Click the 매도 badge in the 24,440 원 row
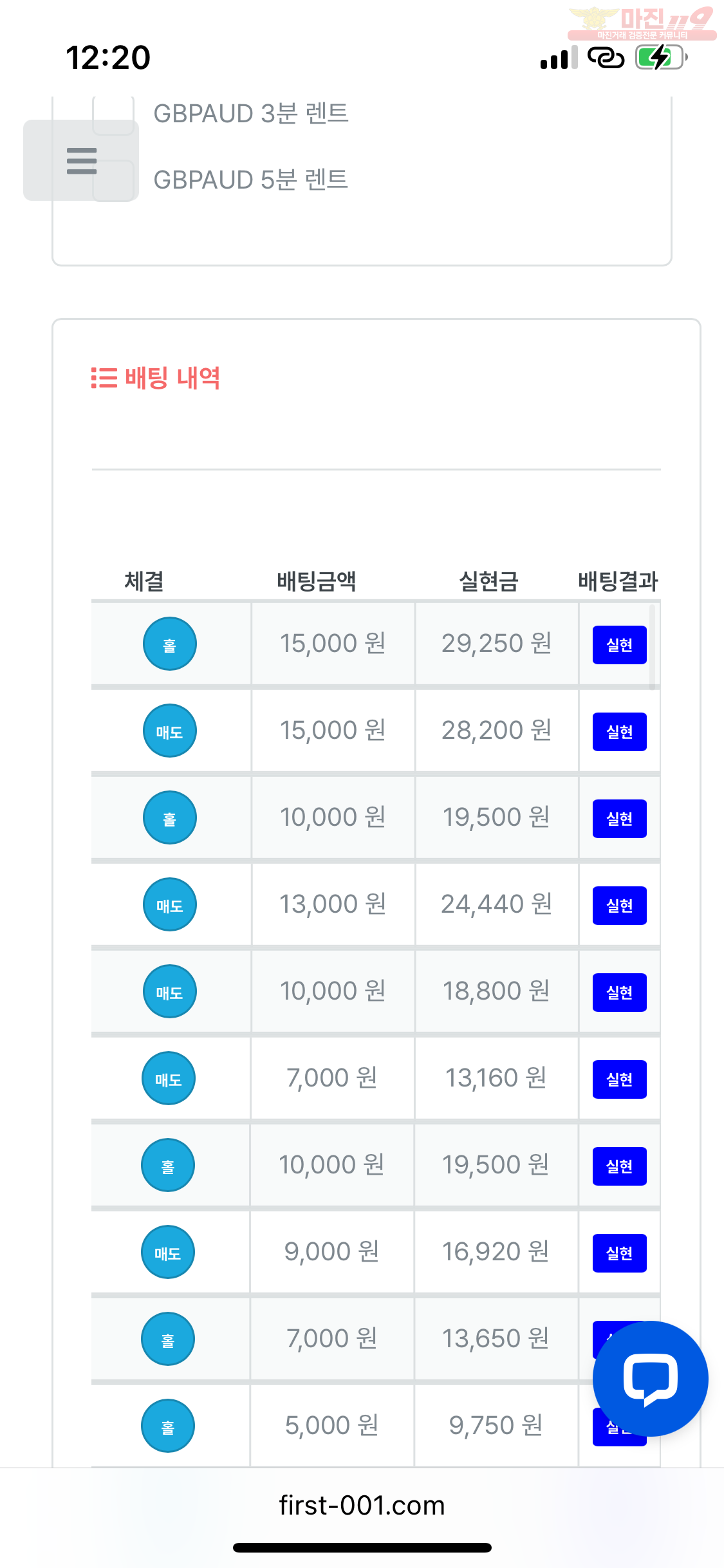The width and height of the screenshot is (724, 1568). [x=169, y=904]
